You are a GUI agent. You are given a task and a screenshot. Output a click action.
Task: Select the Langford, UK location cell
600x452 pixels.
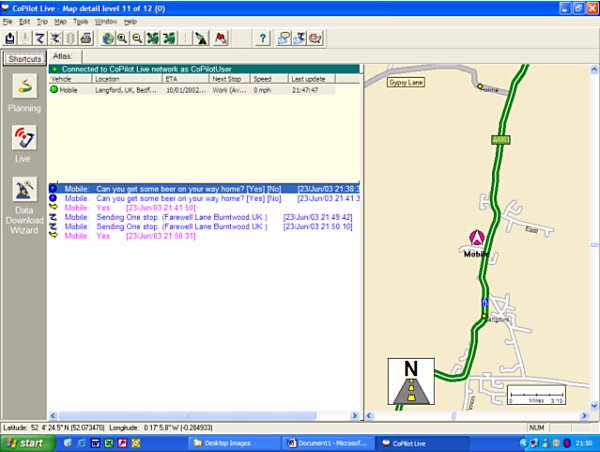click(x=126, y=90)
